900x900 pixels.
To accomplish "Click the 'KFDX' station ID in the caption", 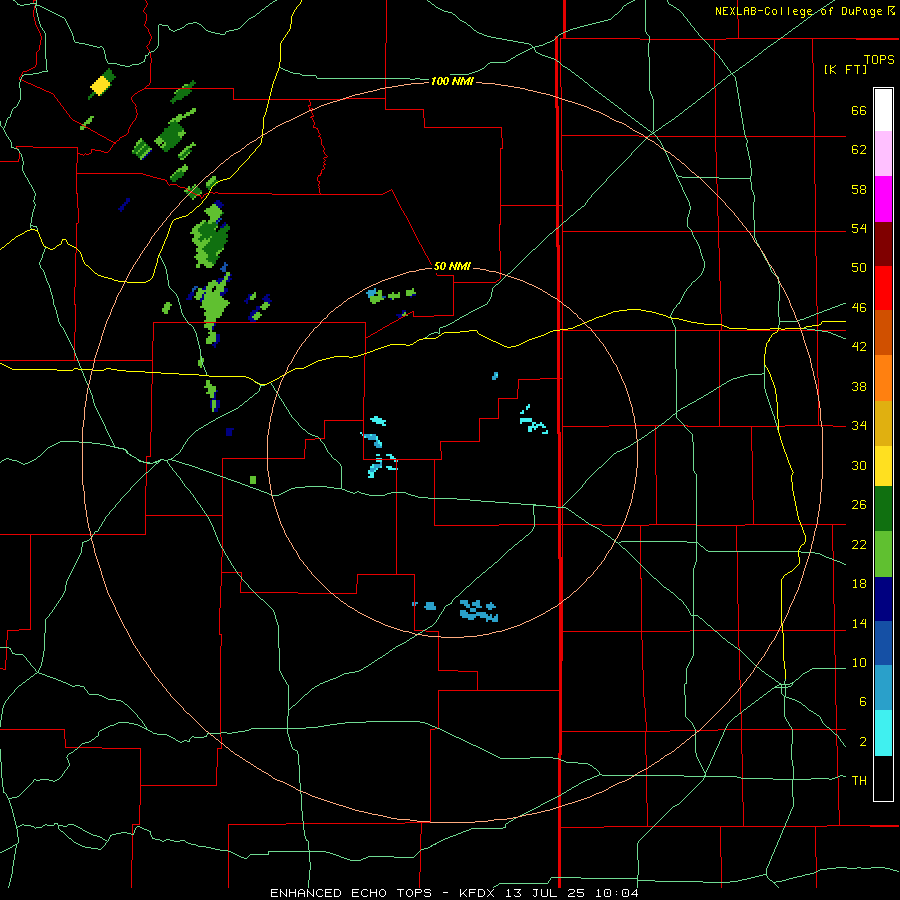I will point(479,893).
